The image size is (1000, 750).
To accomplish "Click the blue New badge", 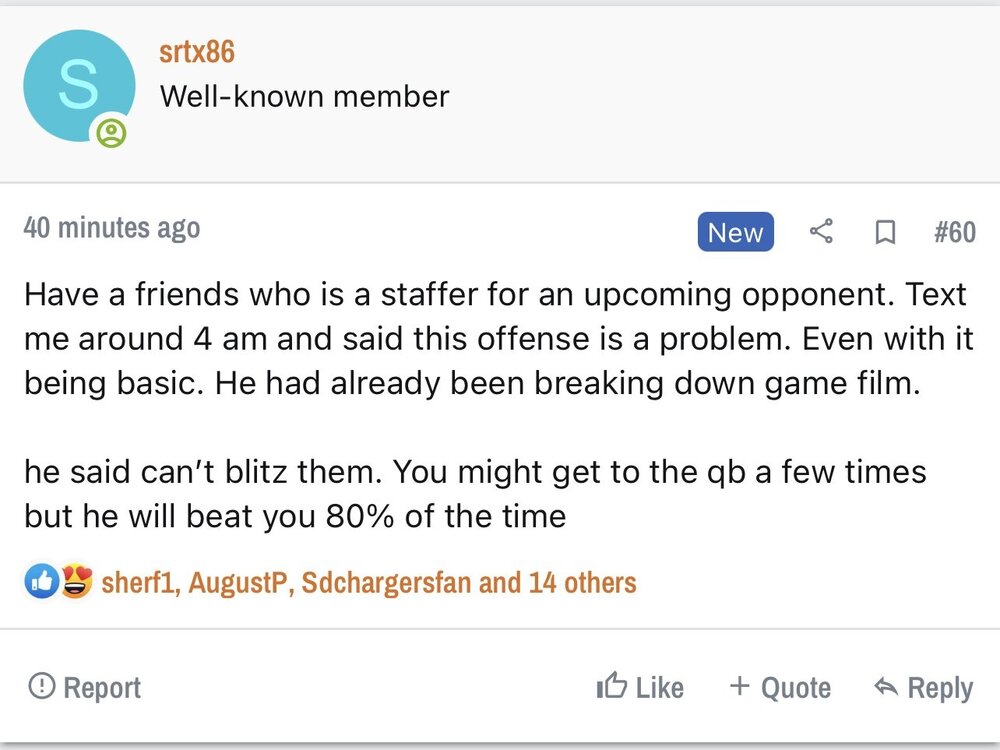I will point(735,232).
